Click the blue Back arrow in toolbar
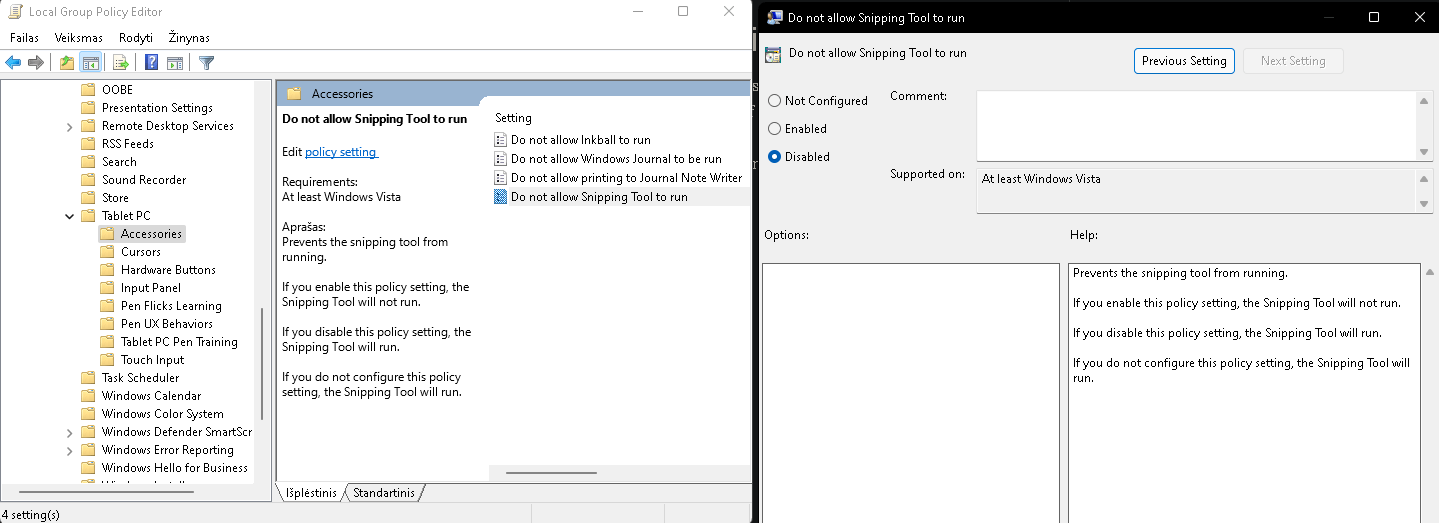This screenshot has height=523, width=1439. 13,62
